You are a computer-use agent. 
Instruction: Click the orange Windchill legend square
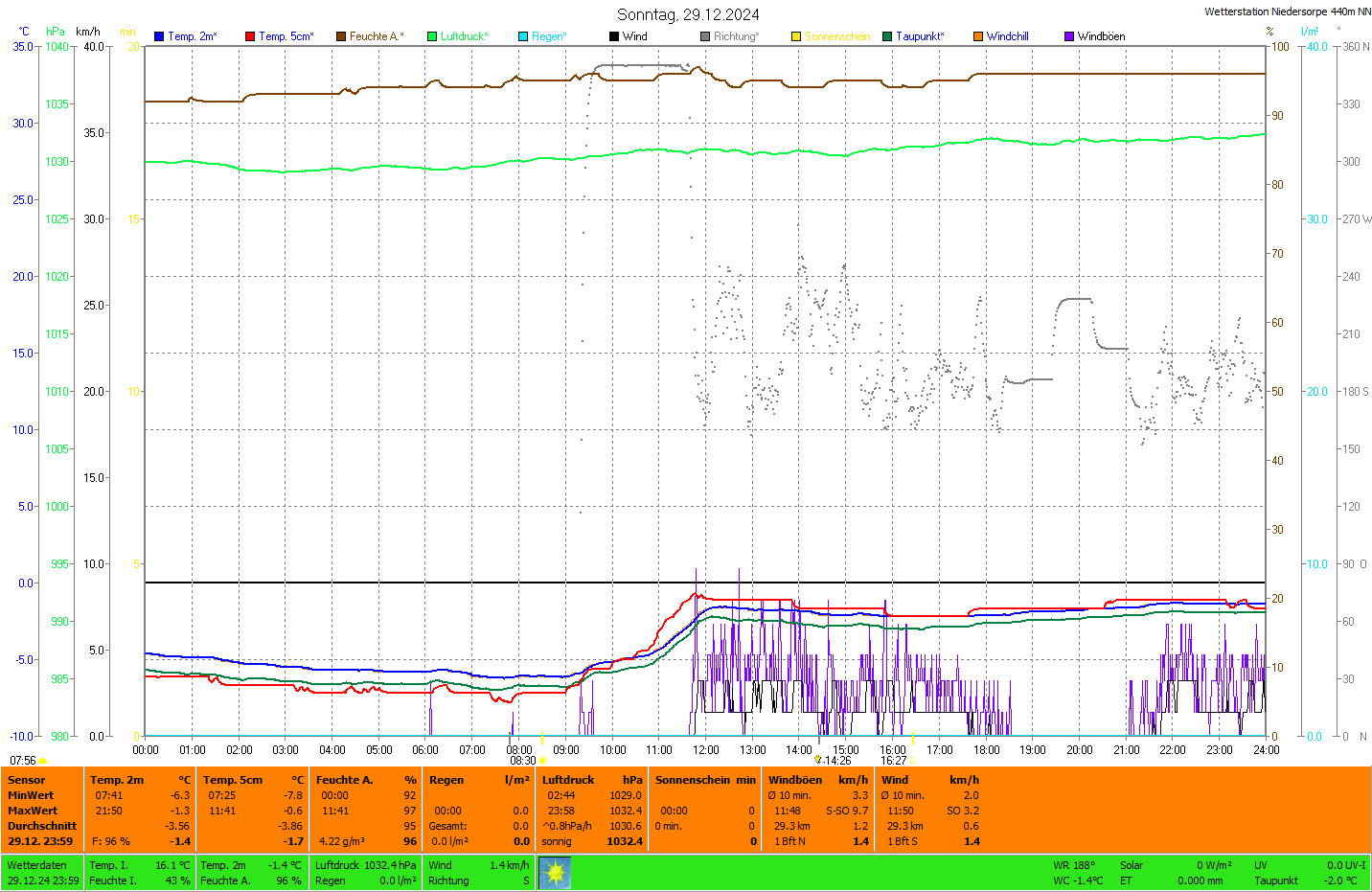click(978, 36)
